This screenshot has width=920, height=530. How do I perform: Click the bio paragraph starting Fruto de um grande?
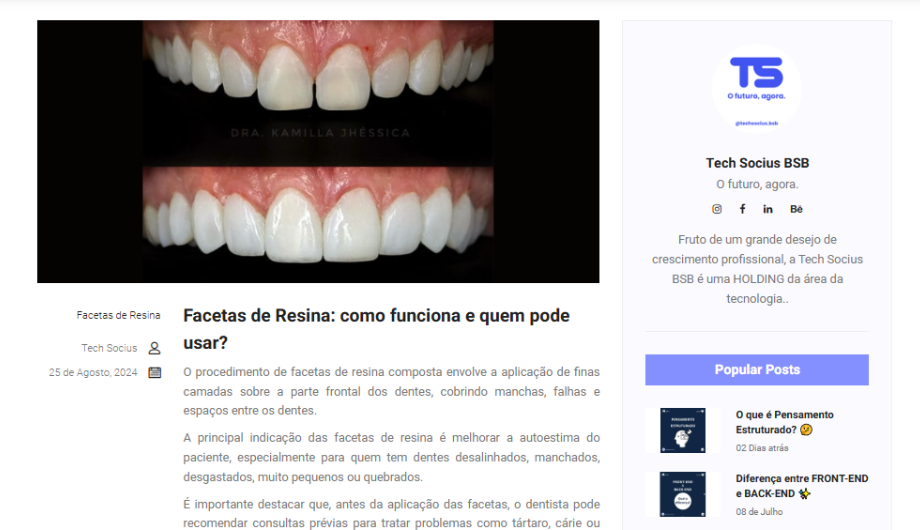(757, 269)
